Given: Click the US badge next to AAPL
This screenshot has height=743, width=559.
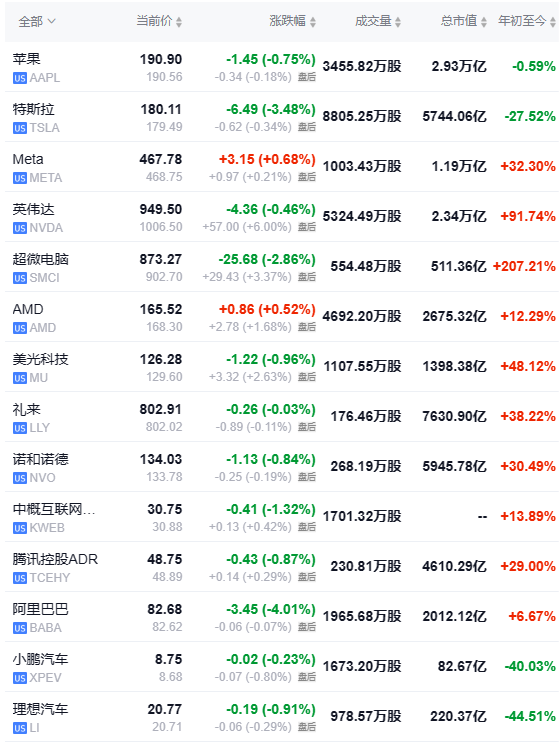Looking at the screenshot, I should click(x=20, y=78).
